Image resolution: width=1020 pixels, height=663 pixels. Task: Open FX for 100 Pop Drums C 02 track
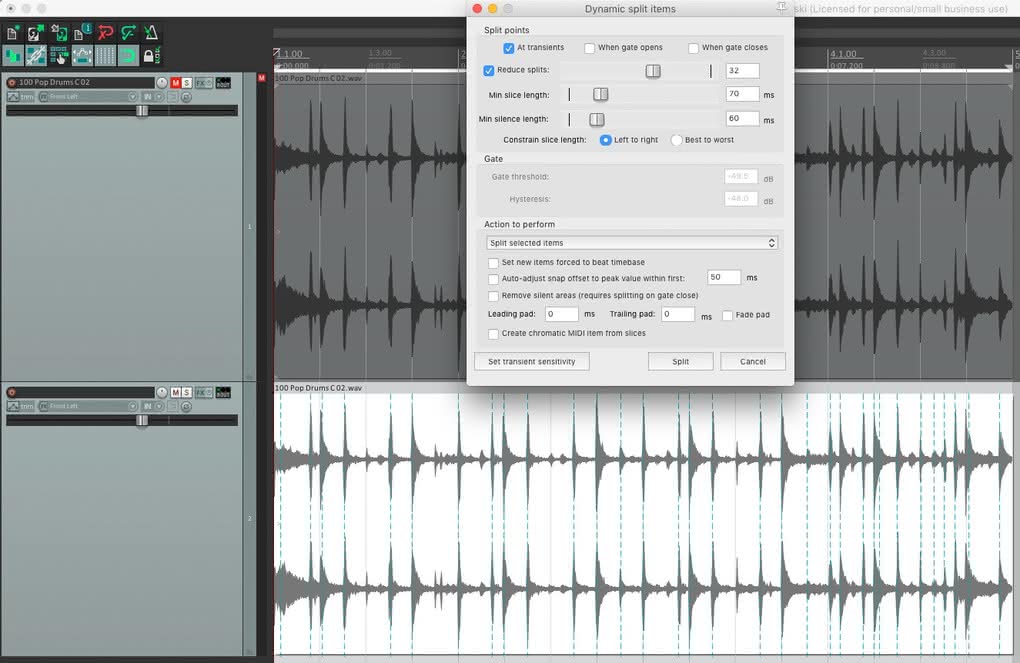(x=201, y=83)
